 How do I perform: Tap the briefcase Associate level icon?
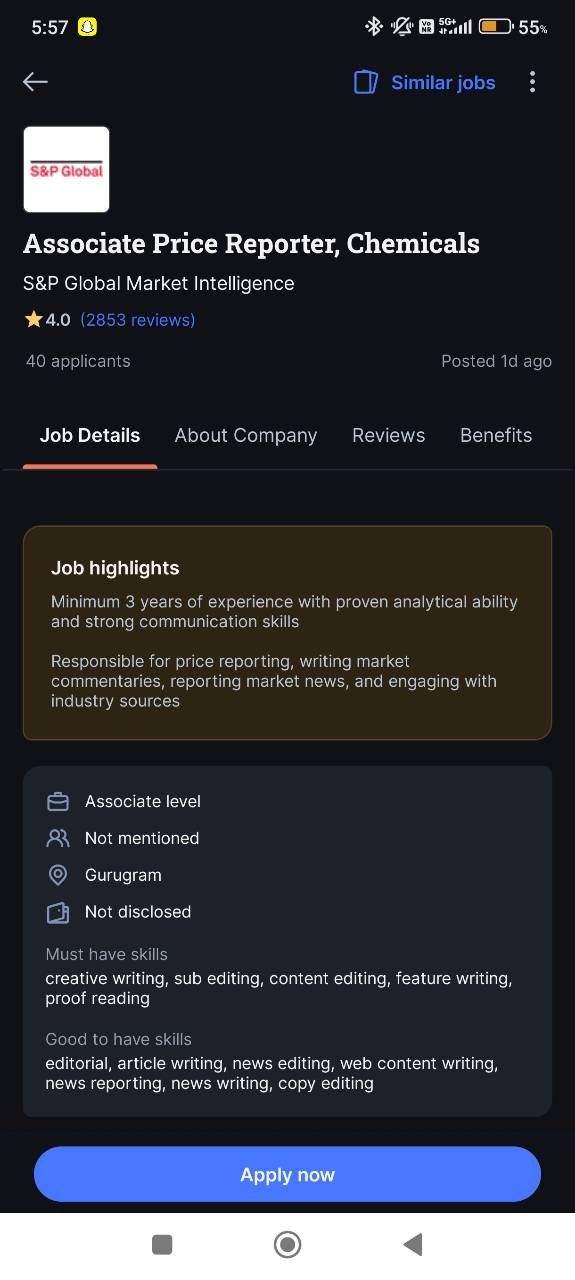pos(58,802)
